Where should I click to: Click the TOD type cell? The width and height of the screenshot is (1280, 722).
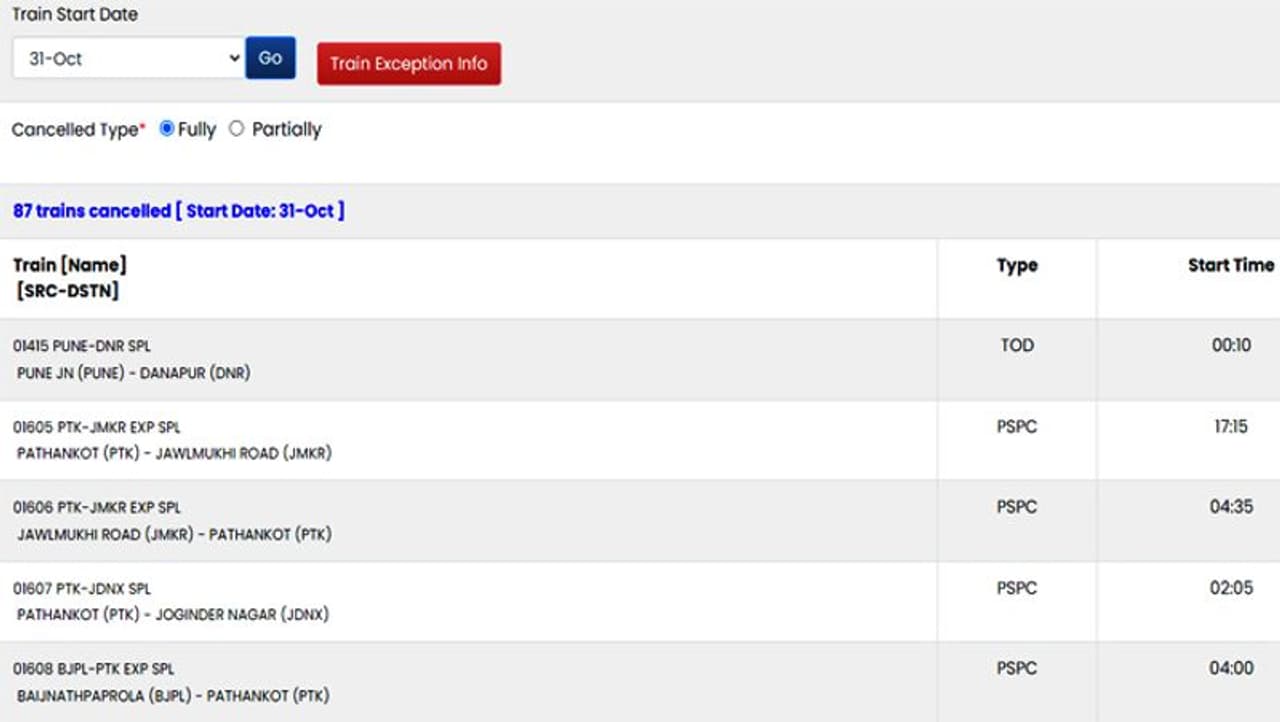pyautogui.click(x=1017, y=346)
